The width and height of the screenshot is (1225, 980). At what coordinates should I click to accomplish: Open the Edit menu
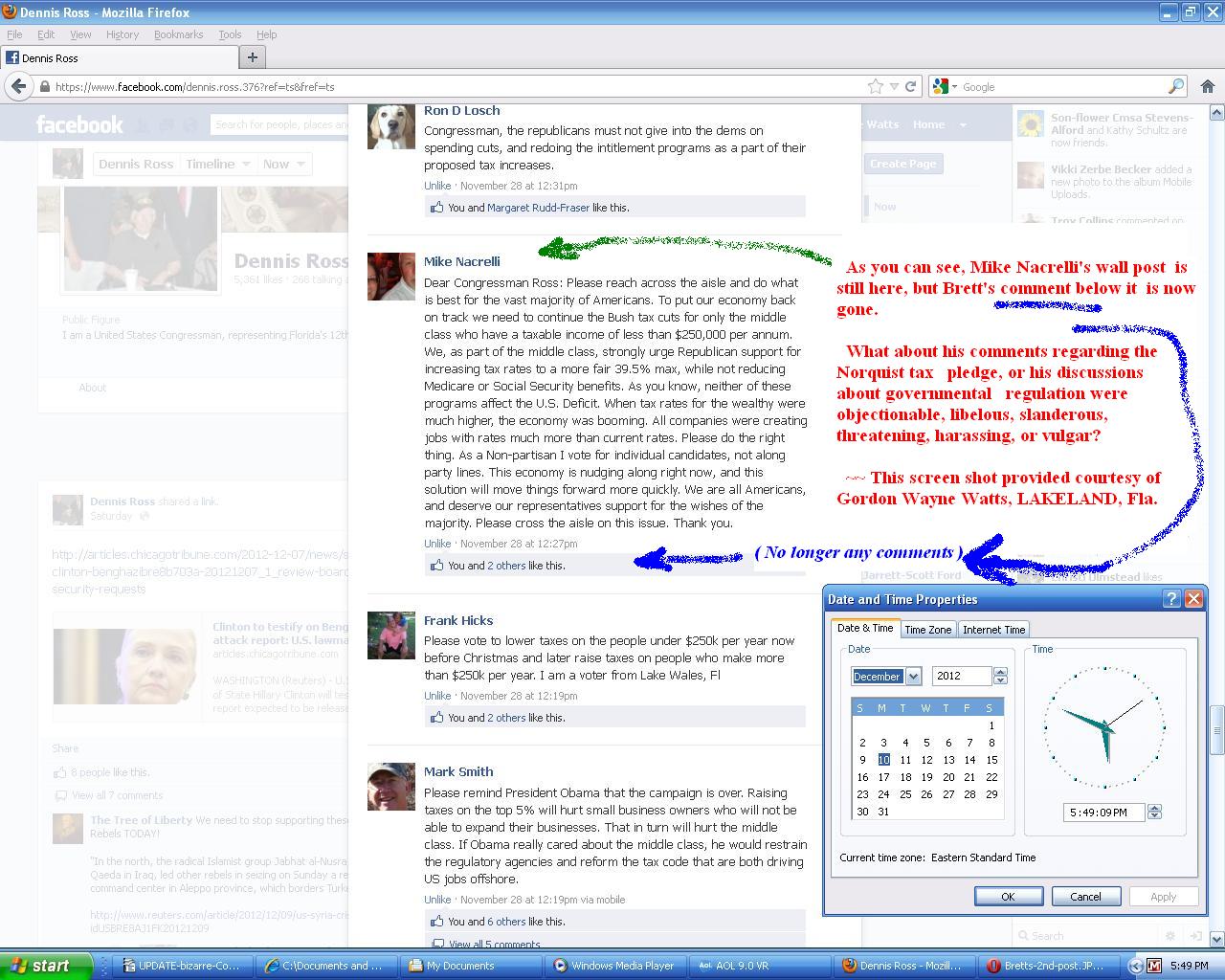[46, 34]
